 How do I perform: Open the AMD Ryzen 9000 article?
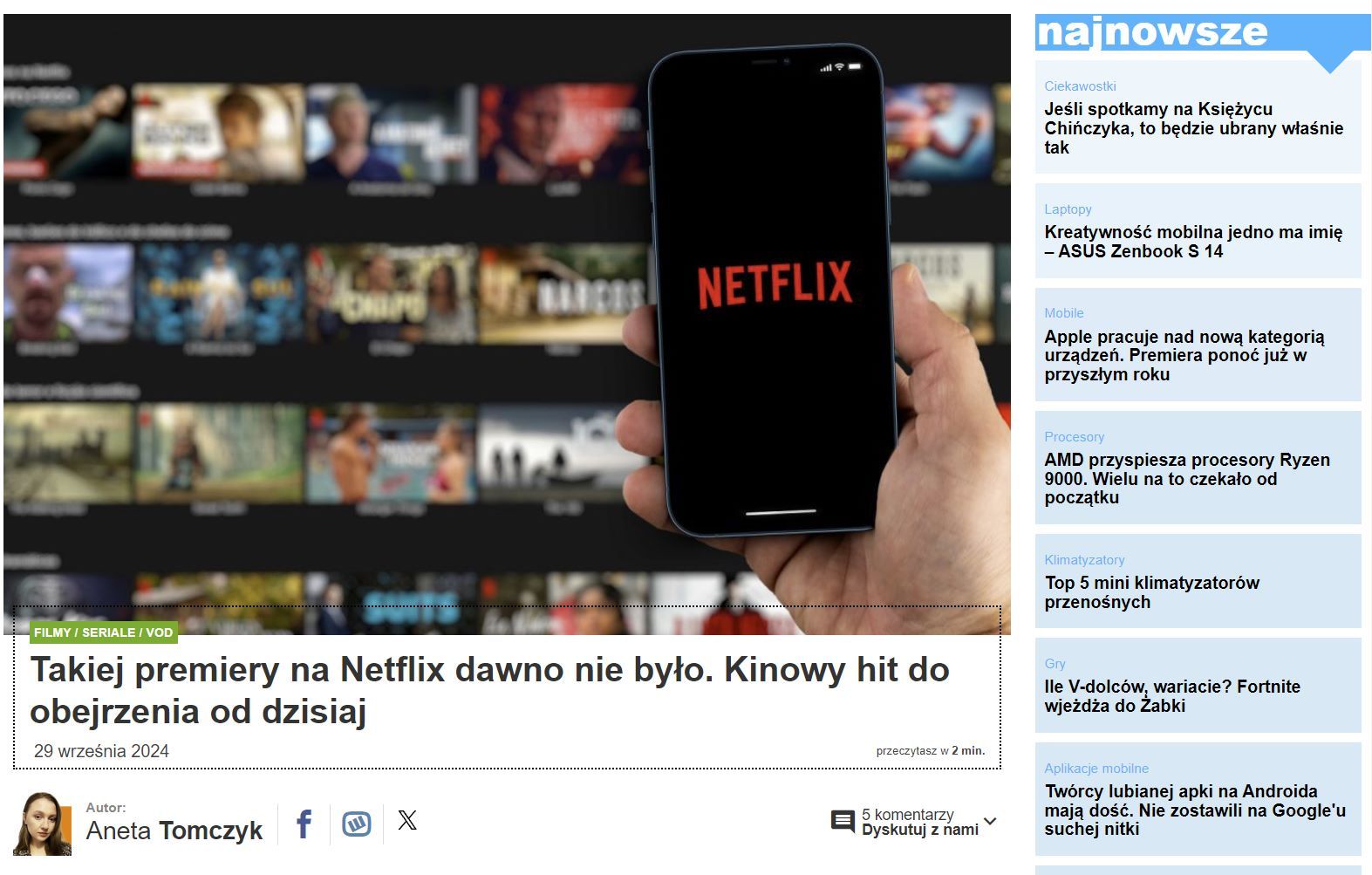tap(1186, 478)
